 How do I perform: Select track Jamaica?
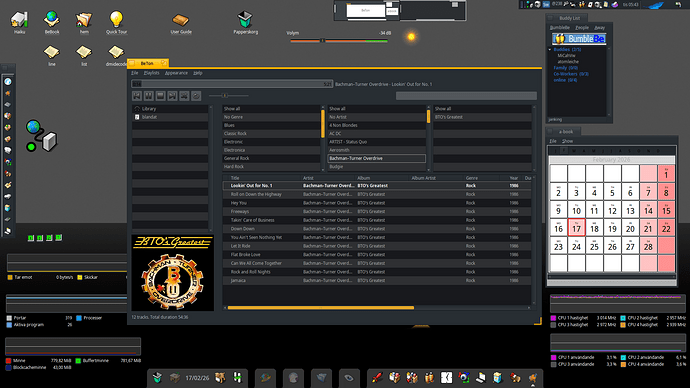pyautogui.click(x=377, y=280)
